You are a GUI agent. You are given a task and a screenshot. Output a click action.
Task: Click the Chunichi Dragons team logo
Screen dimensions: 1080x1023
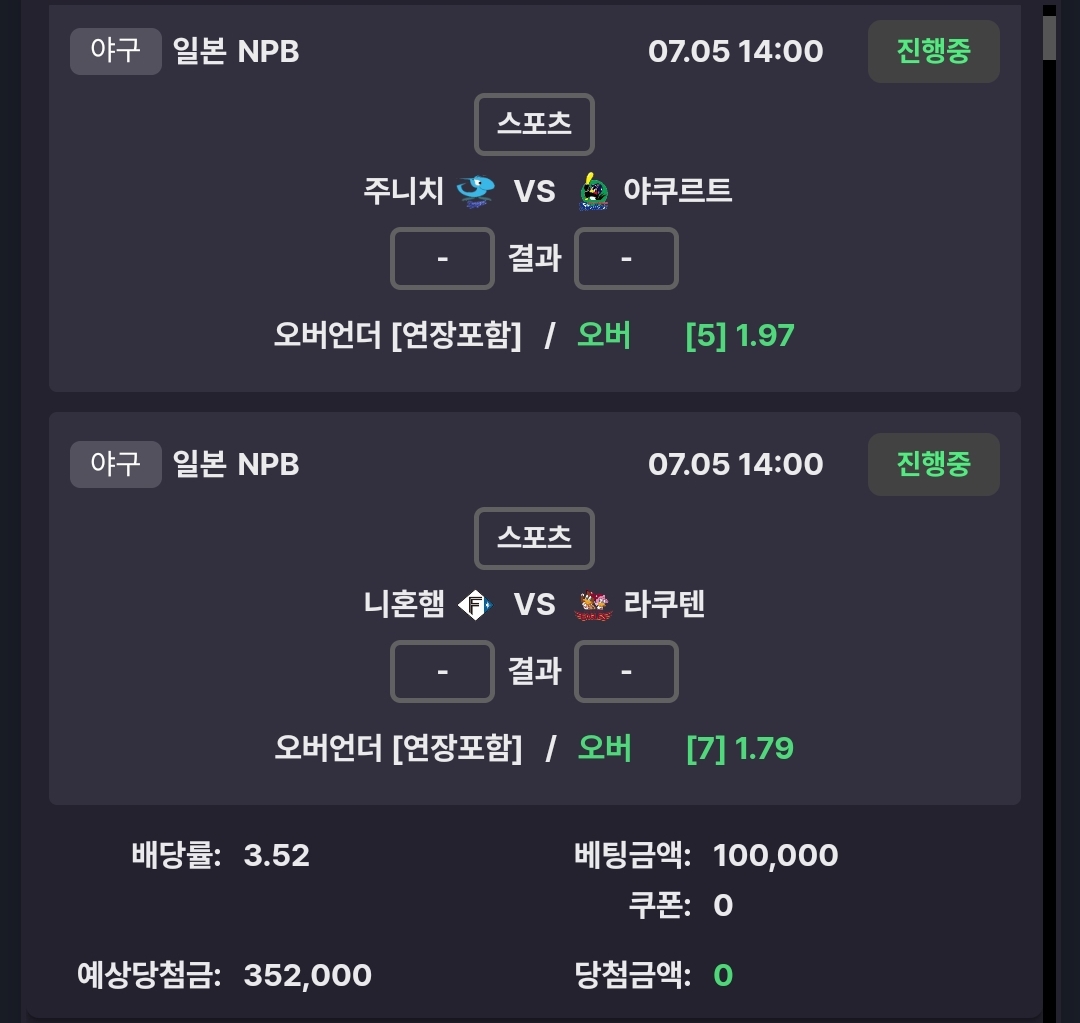[x=476, y=191]
